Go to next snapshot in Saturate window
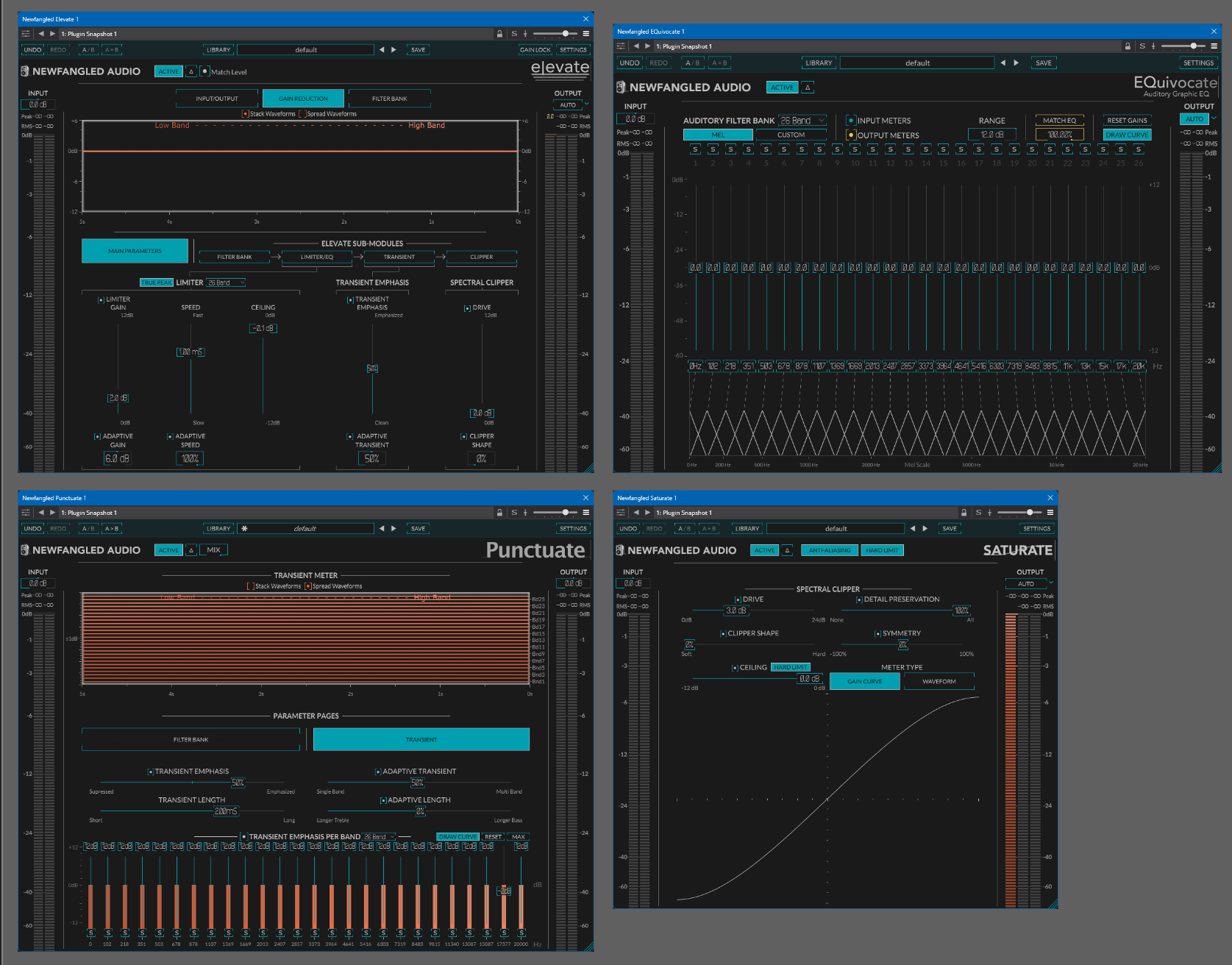 point(647,513)
